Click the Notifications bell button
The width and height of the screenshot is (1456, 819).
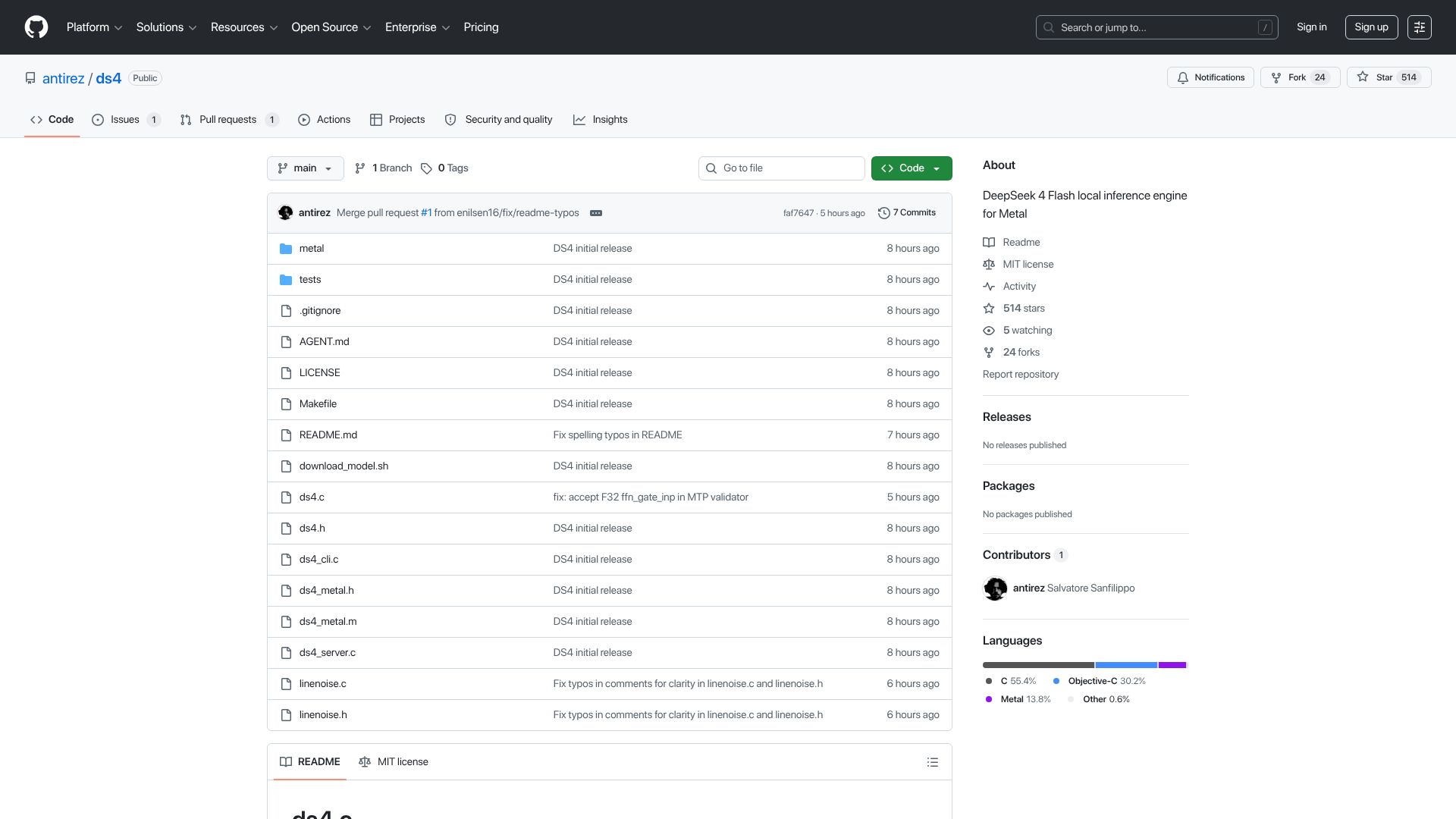(1210, 77)
